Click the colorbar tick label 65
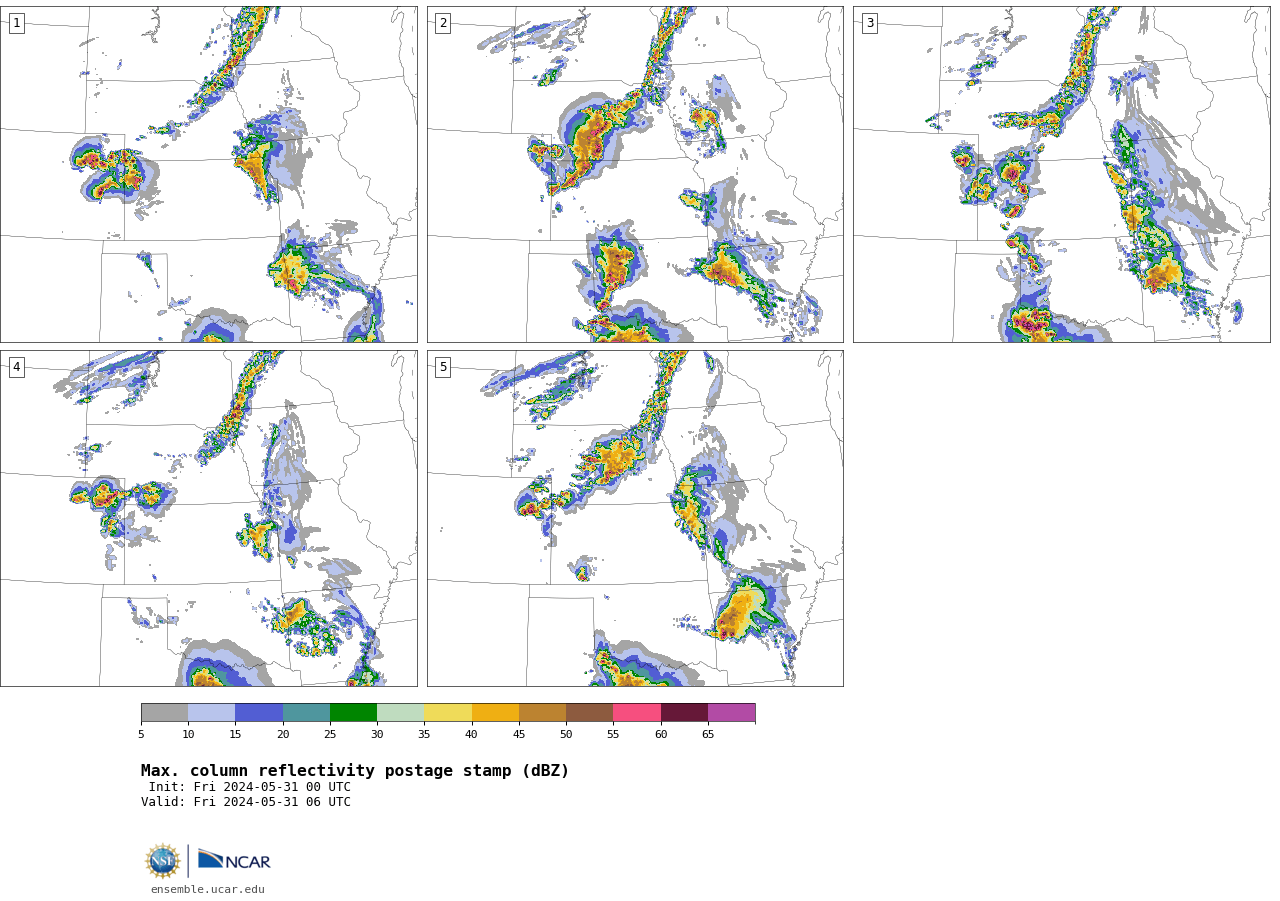Viewport: 1280px width, 901px height. (708, 735)
